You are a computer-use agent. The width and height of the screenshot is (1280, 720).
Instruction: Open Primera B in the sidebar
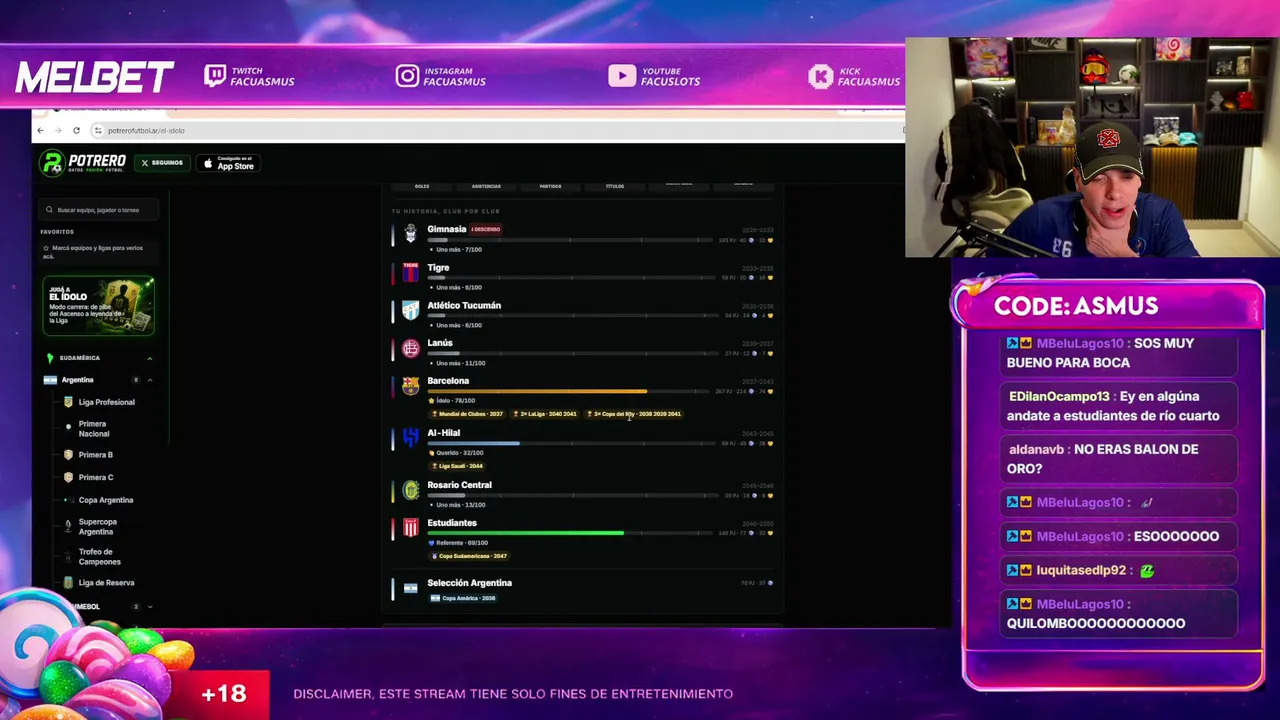tap(96, 455)
